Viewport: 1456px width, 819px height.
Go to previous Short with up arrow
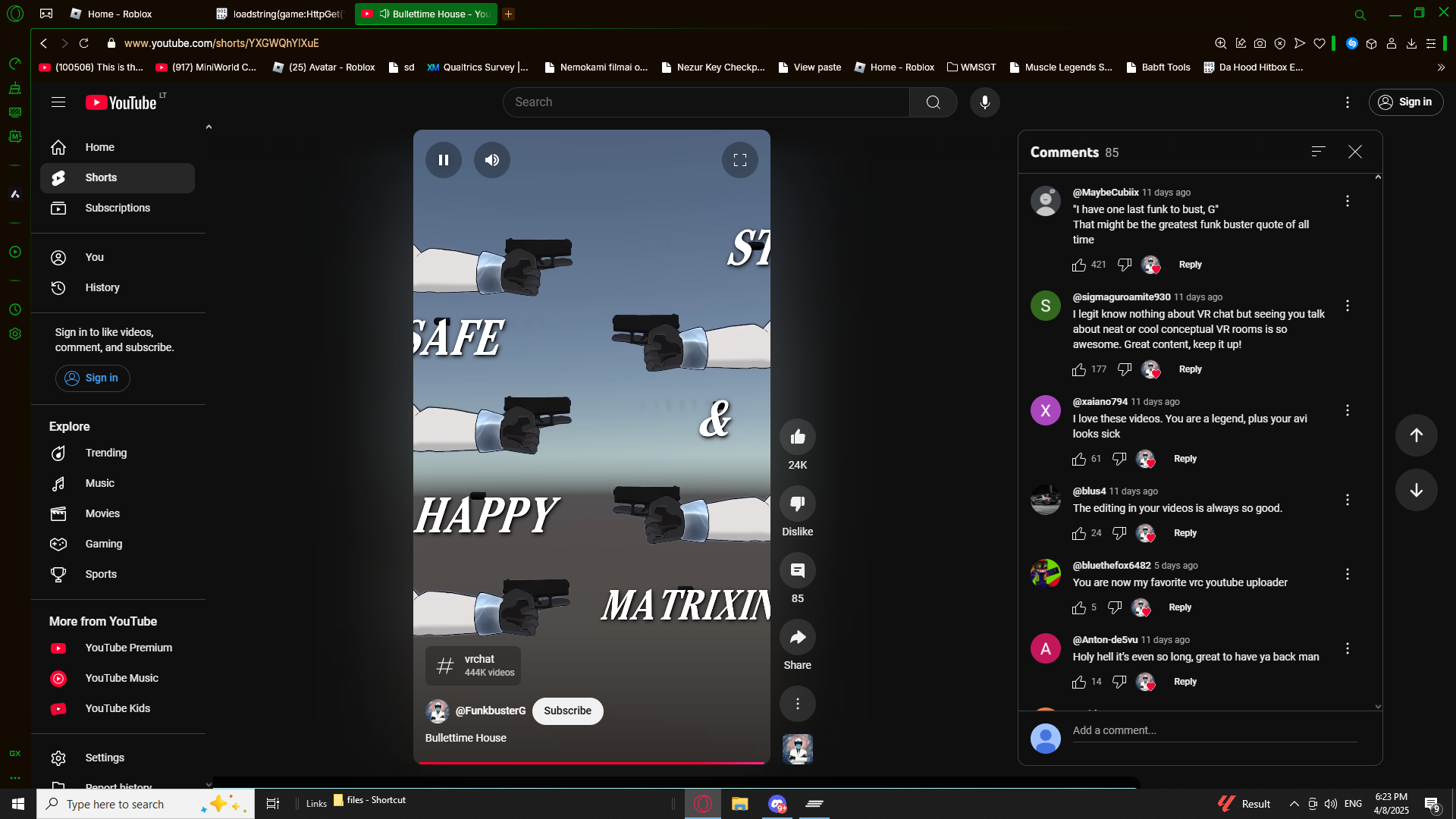(1416, 435)
